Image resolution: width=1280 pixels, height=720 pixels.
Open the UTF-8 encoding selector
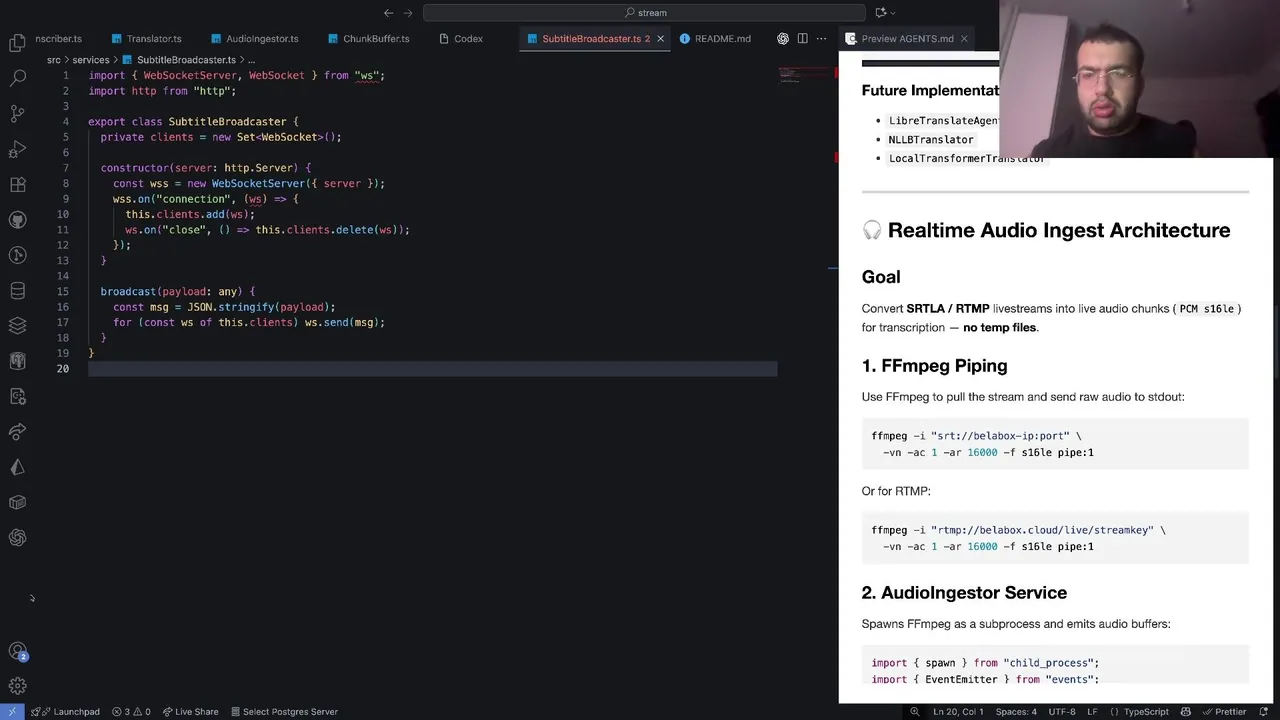point(1062,712)
